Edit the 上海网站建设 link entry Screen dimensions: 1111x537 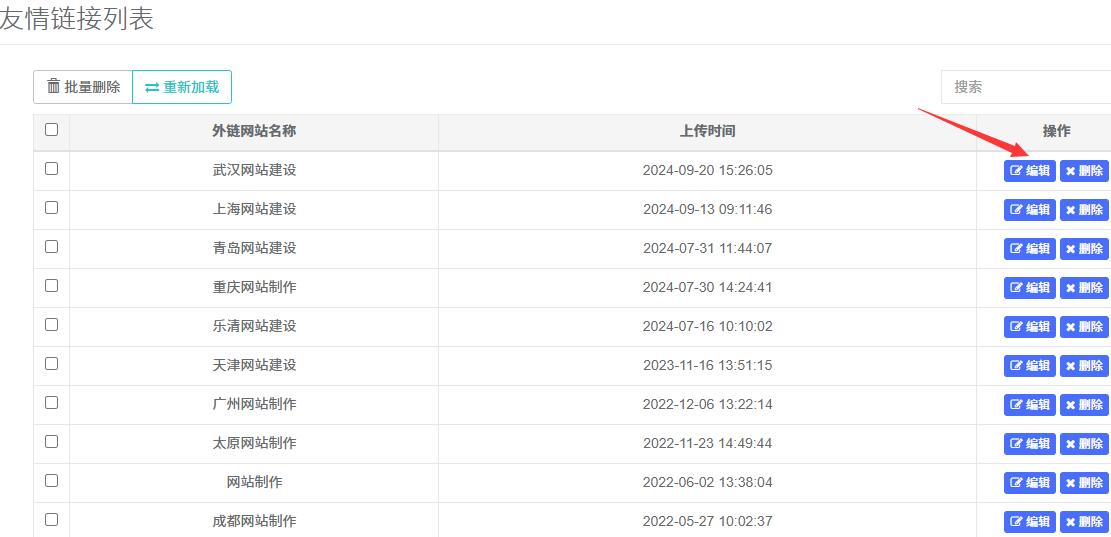click(1029, 210)
